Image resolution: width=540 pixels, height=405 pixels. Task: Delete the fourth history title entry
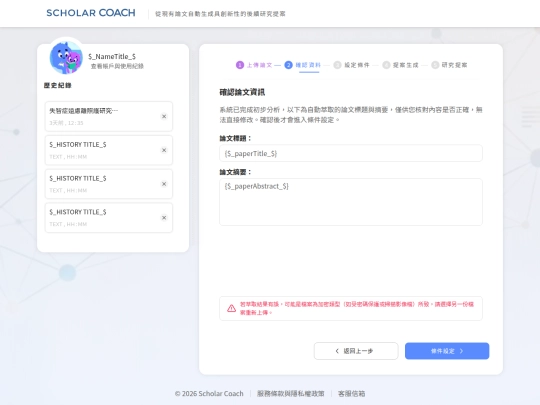coord(164,218)
